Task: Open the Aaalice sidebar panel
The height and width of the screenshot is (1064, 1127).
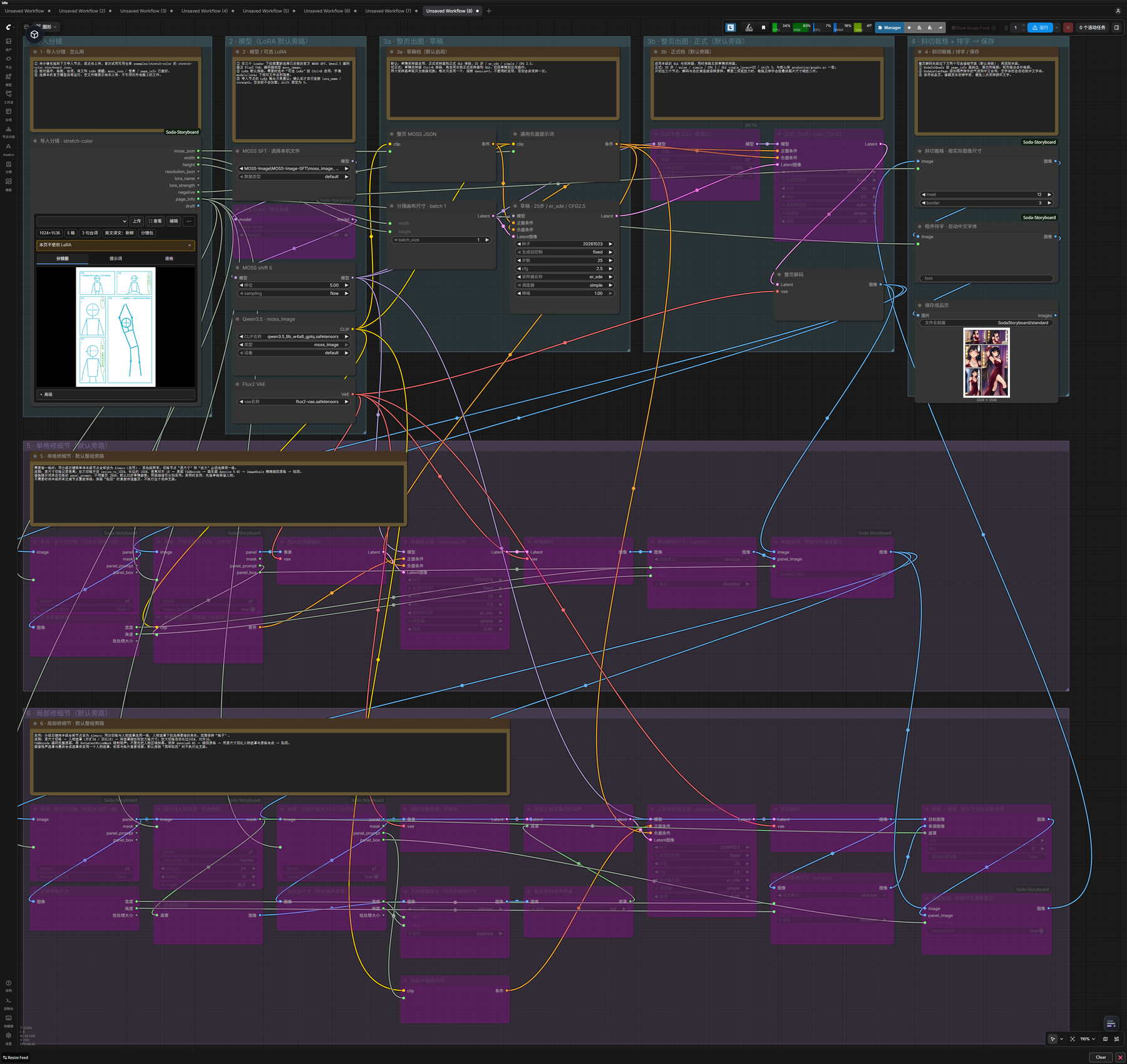Action: 9,149
